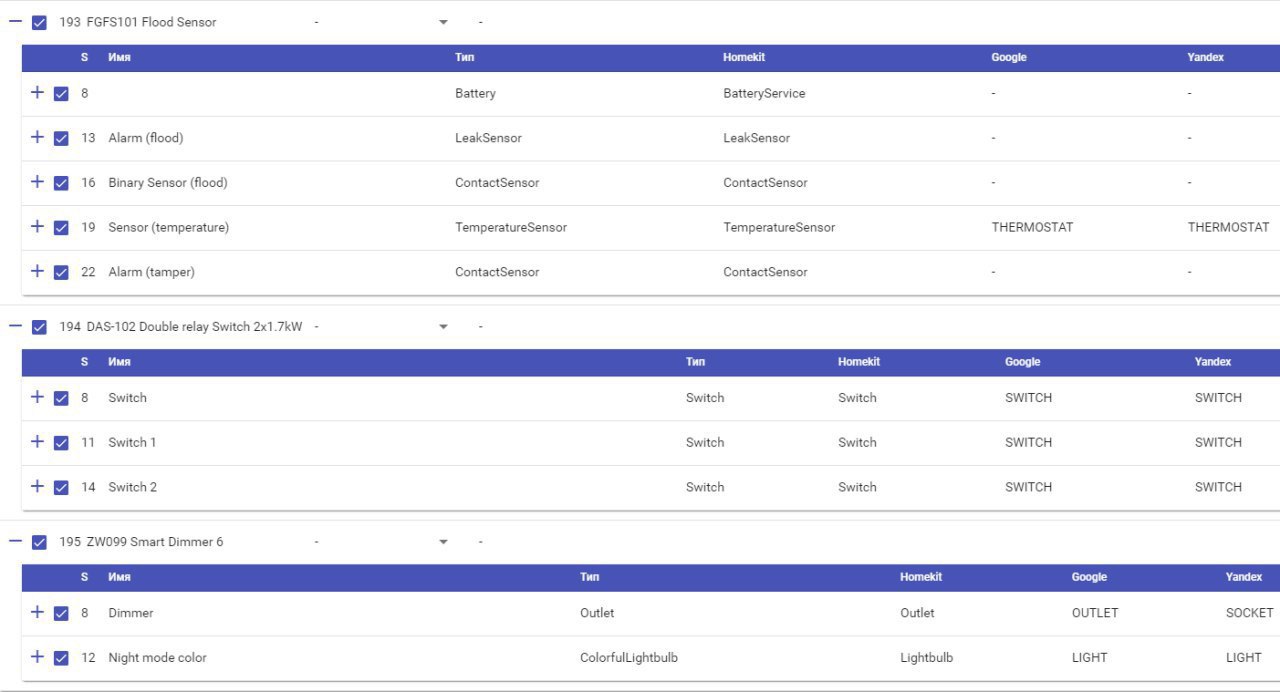
Task: Select Switch 2 name text
Action: 133,487
